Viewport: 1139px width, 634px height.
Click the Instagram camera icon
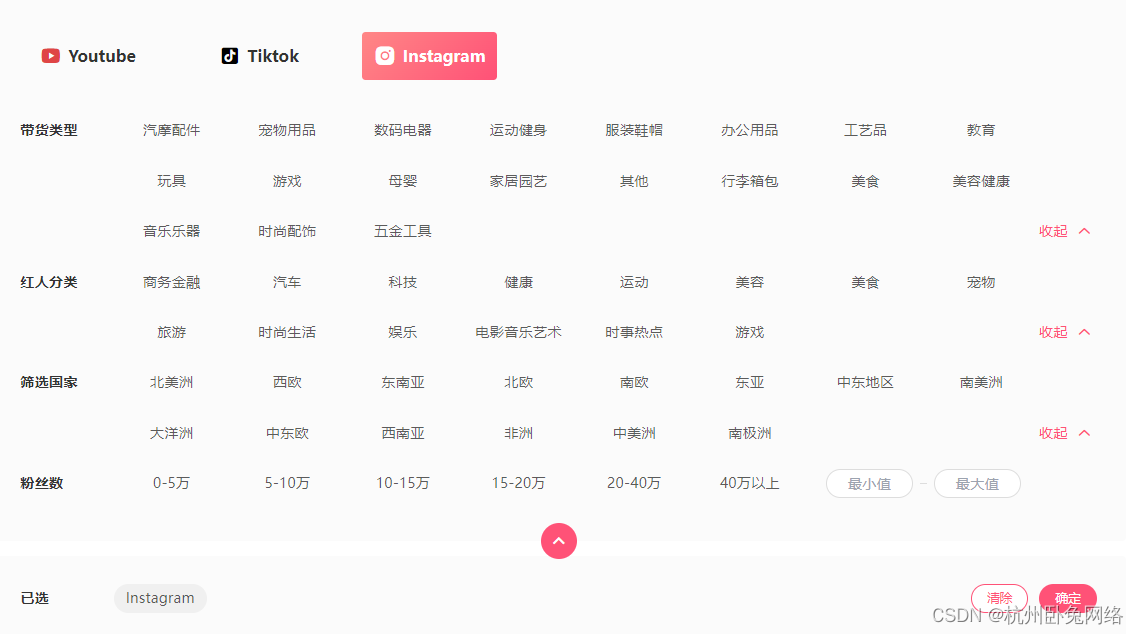pyautogui.click(x=385, y=56)
